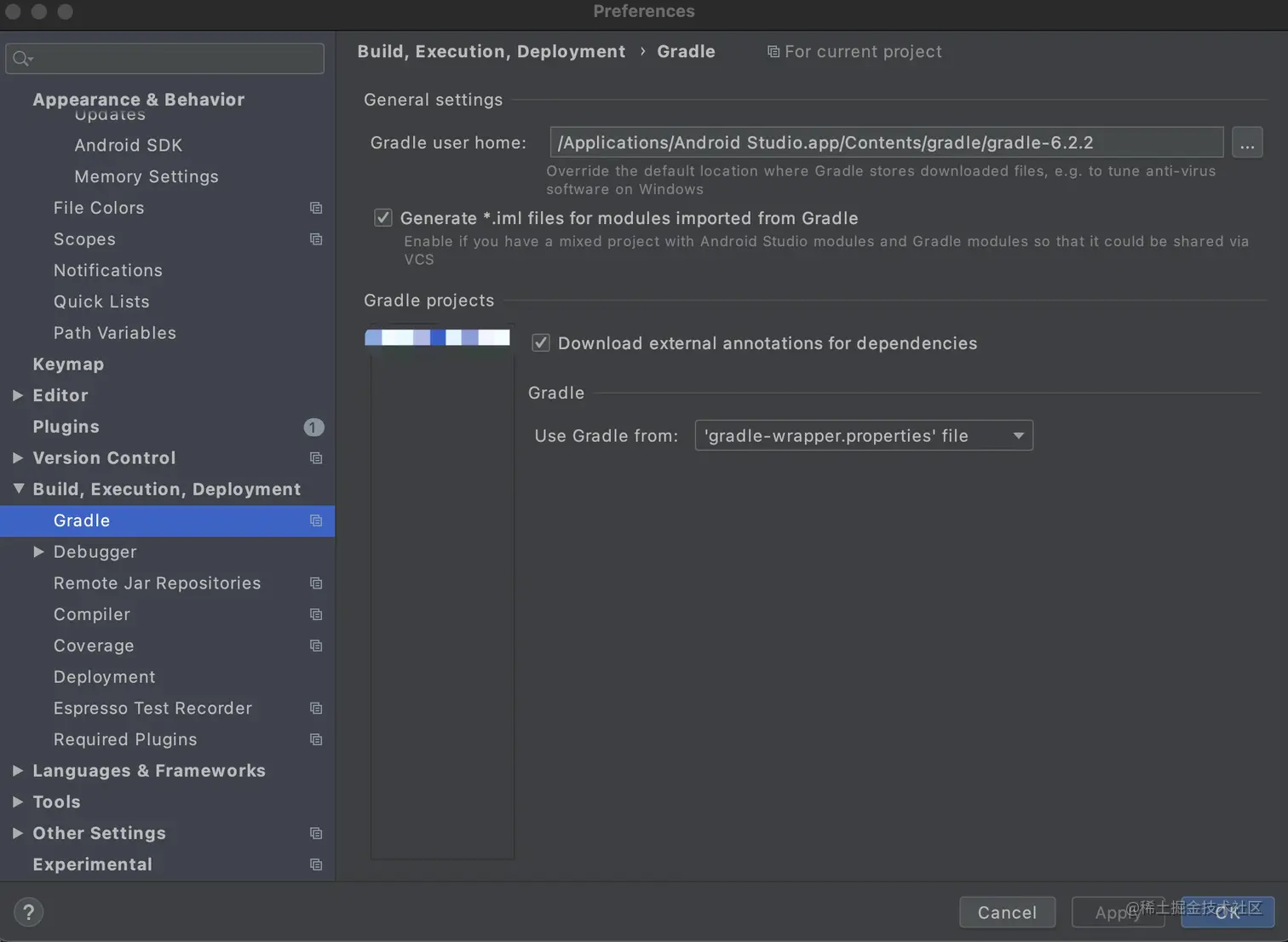This screenshot has height=942, width=1288.
Task: Click the per-project icon beside Coverage
Action: (316, 646)
